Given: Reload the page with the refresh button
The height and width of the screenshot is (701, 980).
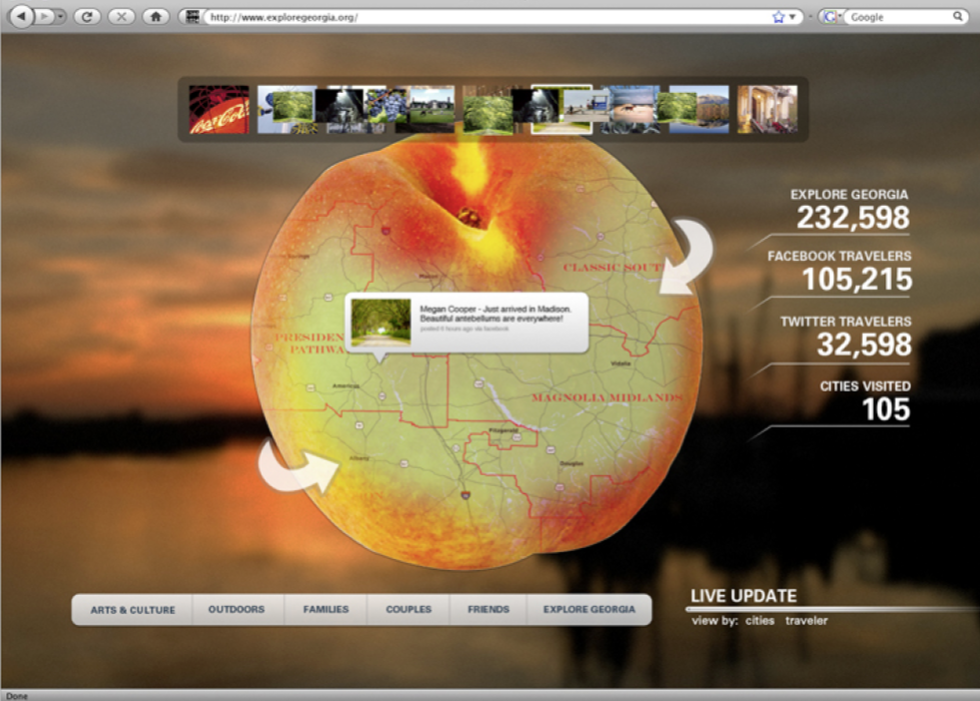Looking at the screenshot, I should click(x=88, y=16).
